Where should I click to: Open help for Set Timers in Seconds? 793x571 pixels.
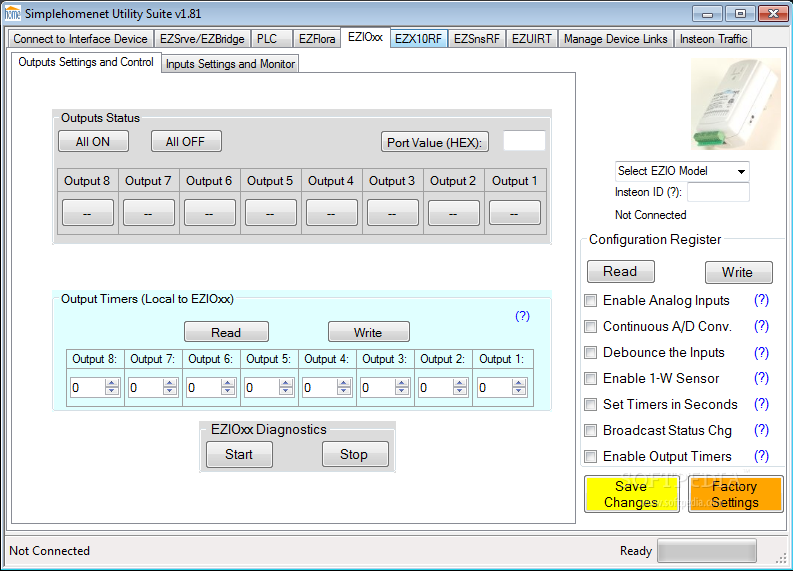761,404
